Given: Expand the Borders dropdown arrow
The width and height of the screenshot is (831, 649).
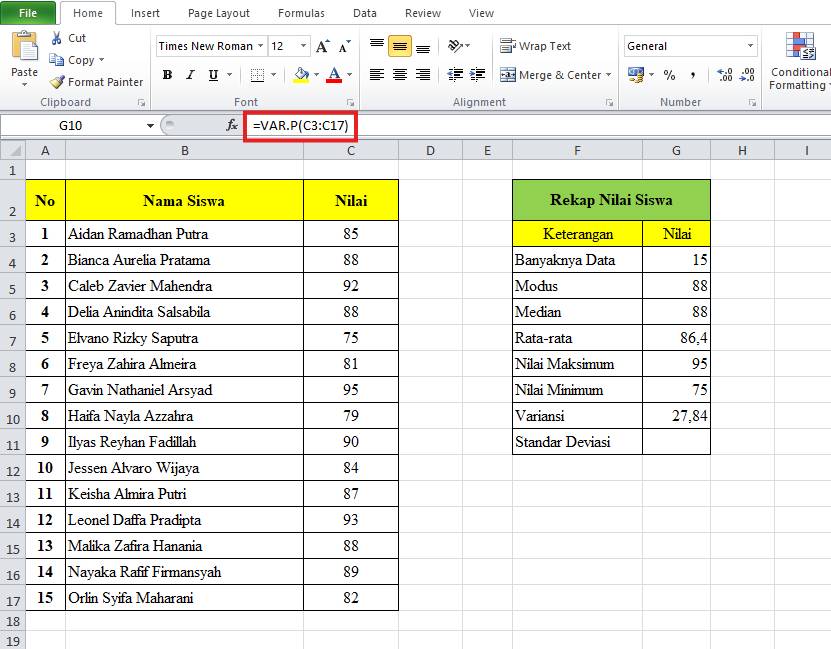Looking at the screenshot, I should [273, 75].
